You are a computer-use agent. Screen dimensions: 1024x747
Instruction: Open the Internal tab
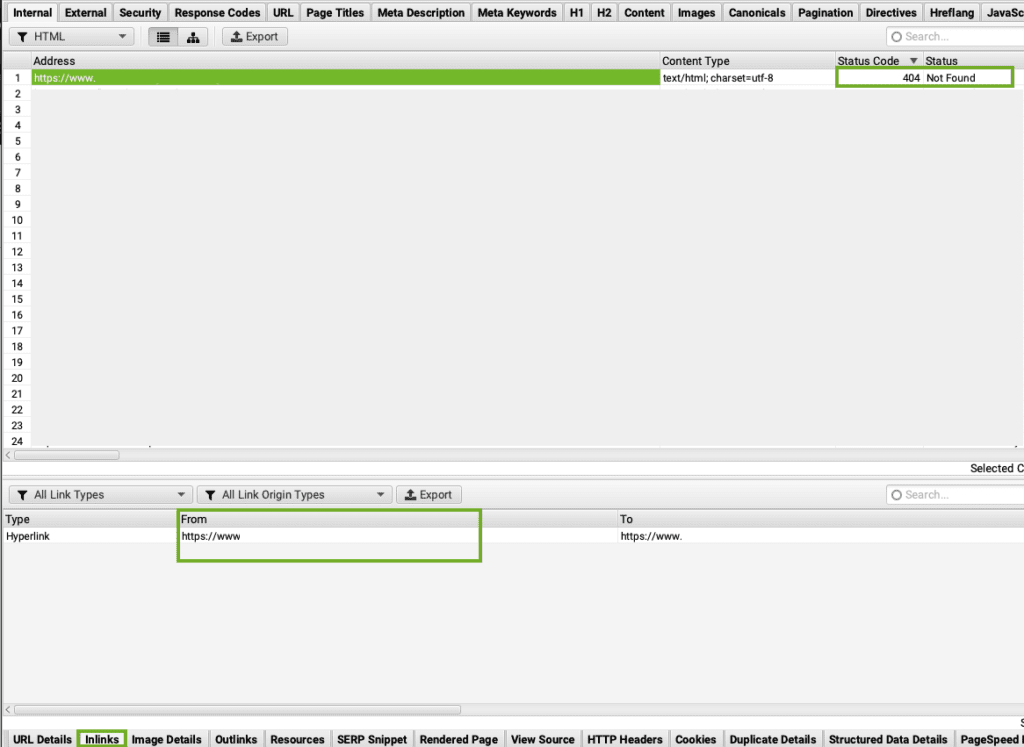[32, 12]
